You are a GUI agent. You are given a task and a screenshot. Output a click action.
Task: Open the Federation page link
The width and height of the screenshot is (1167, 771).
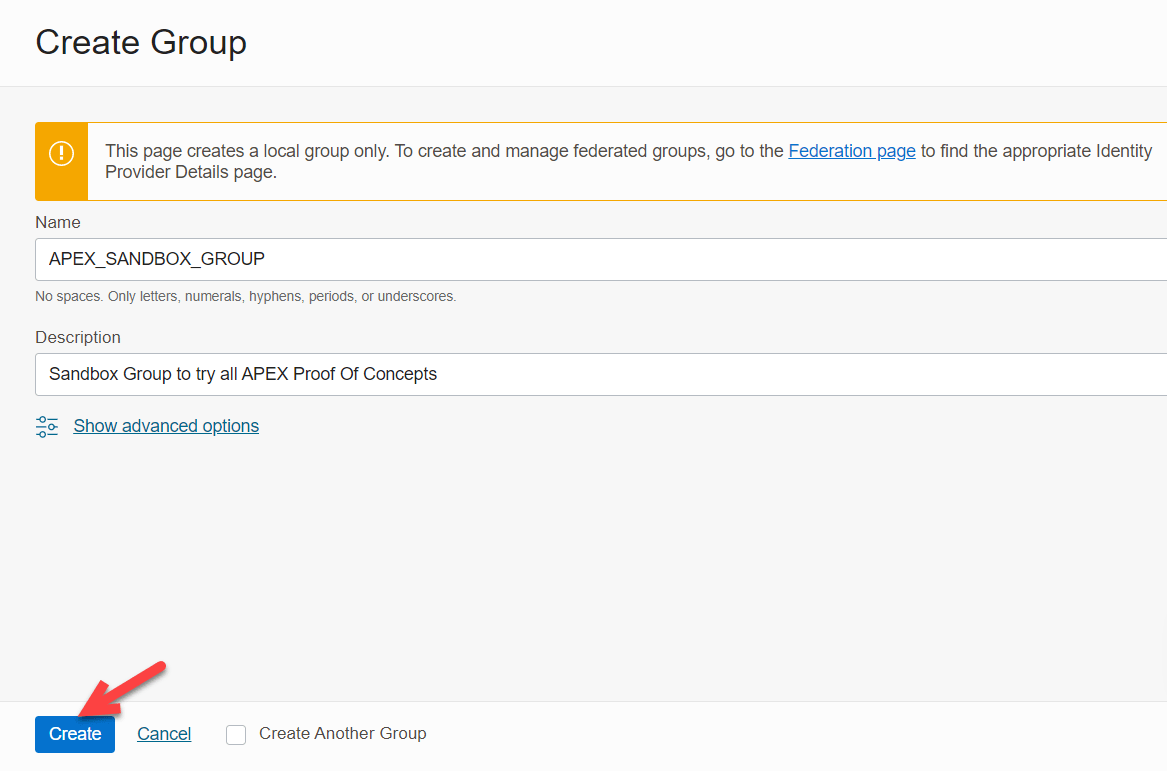[x=851, y=151]
